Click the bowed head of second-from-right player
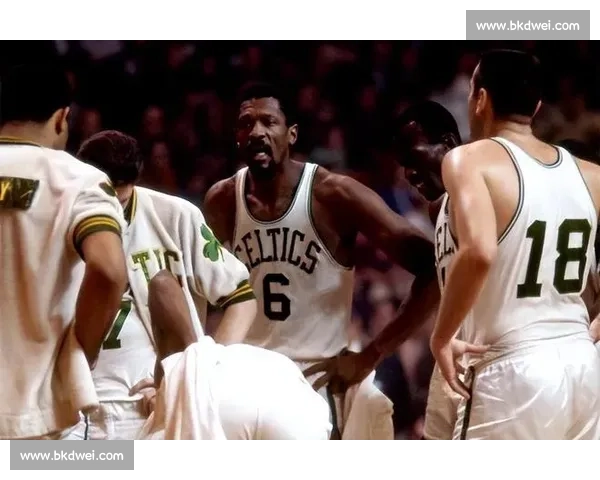 pyautogui.click(x=422, y=150)
